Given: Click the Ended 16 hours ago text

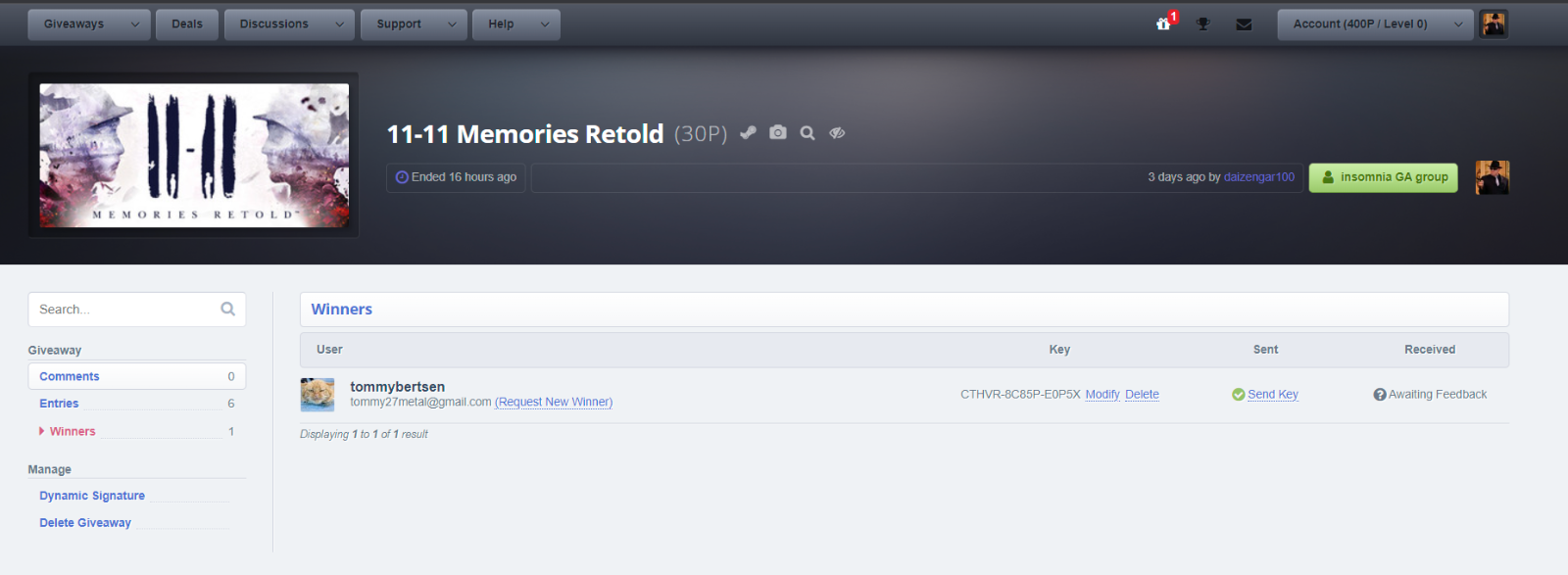Looking at the screenshot, I should click(x=464, y=177).
